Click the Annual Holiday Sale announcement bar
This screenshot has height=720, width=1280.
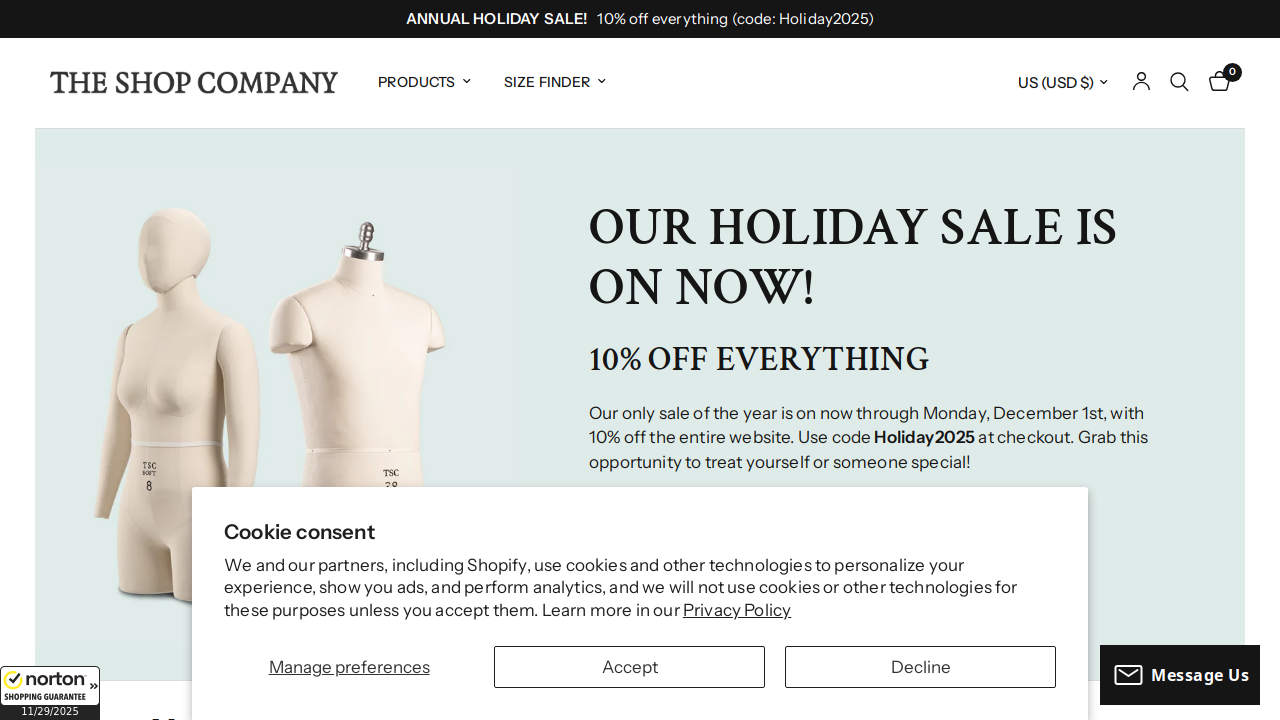tap(640, 19)
